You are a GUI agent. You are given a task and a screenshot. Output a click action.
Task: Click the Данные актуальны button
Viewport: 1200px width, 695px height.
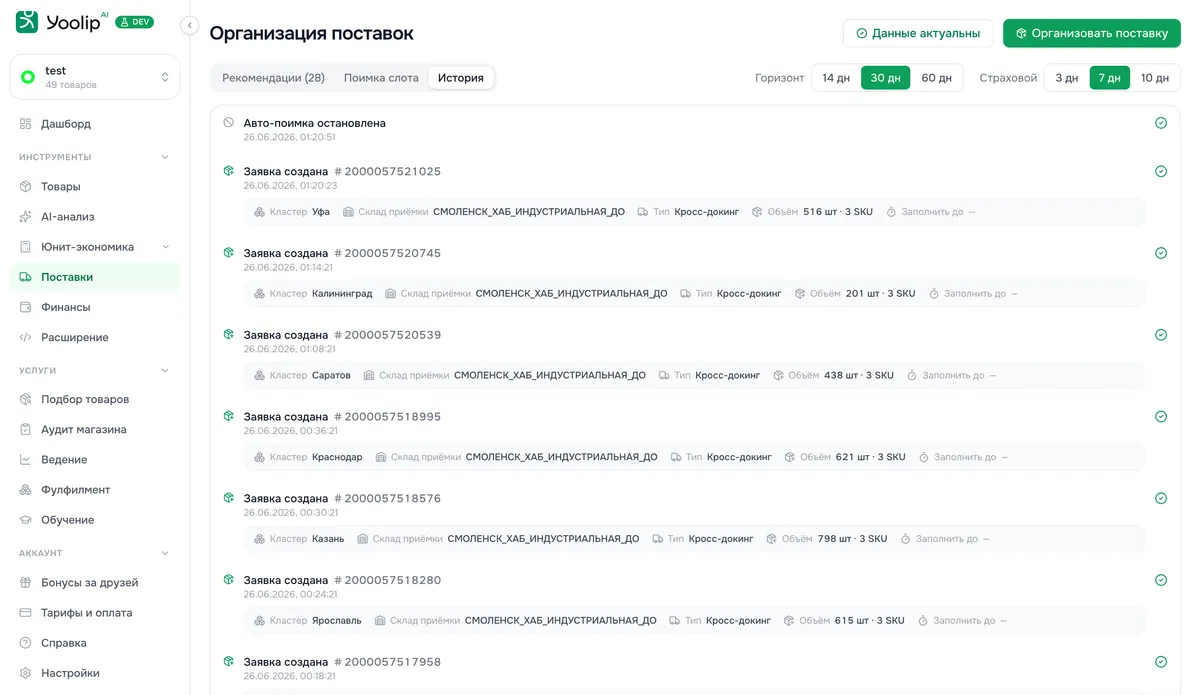pos(918,33)
